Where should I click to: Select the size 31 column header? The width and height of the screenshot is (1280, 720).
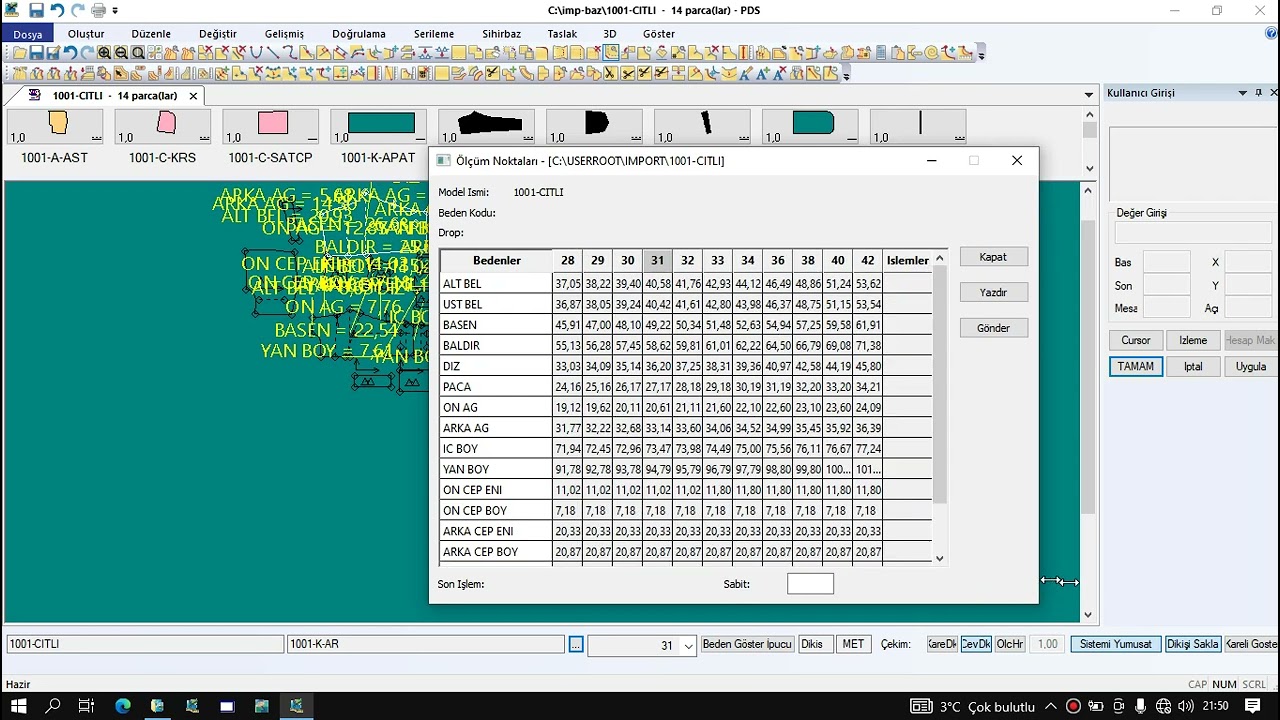(x=657, y=260)
